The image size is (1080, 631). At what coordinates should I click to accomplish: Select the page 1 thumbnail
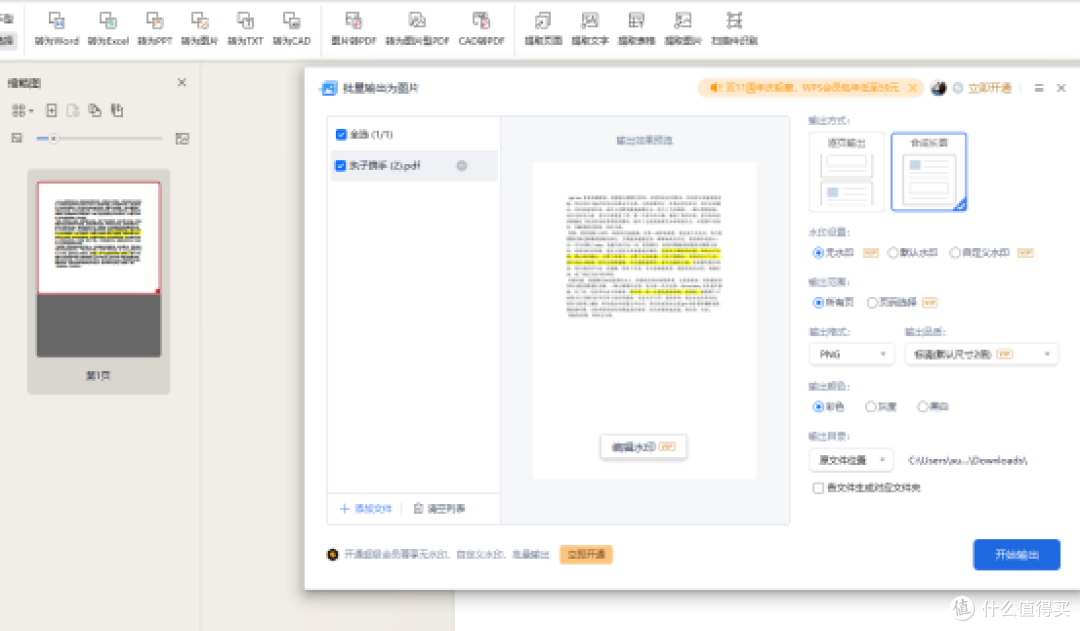(98, 269)
